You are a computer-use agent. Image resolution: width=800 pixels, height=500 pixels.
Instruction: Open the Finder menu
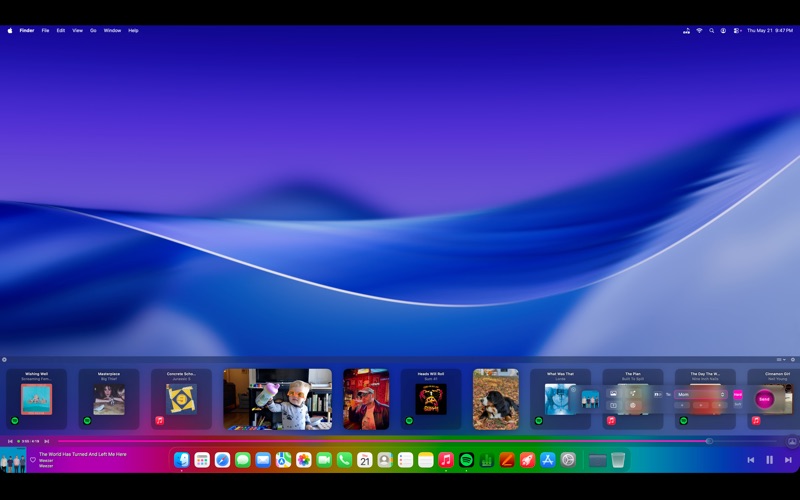tap(27, 31)
